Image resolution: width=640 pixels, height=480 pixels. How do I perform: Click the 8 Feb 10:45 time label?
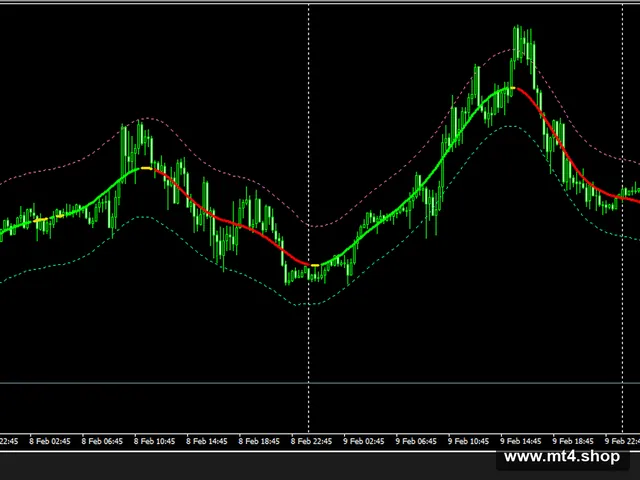coord(154,441)
